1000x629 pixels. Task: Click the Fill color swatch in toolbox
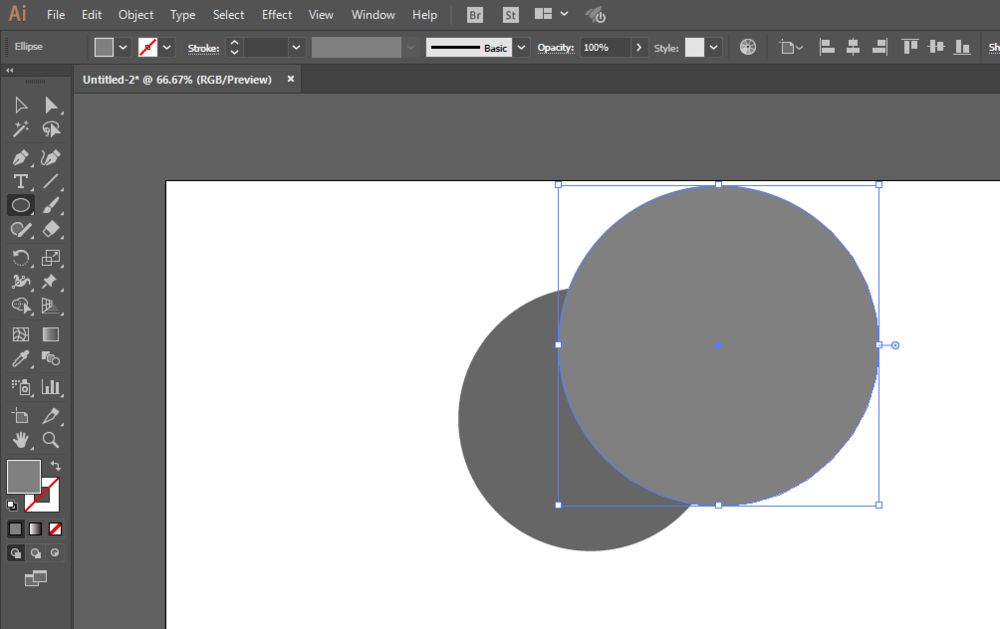tap(24, 477)
